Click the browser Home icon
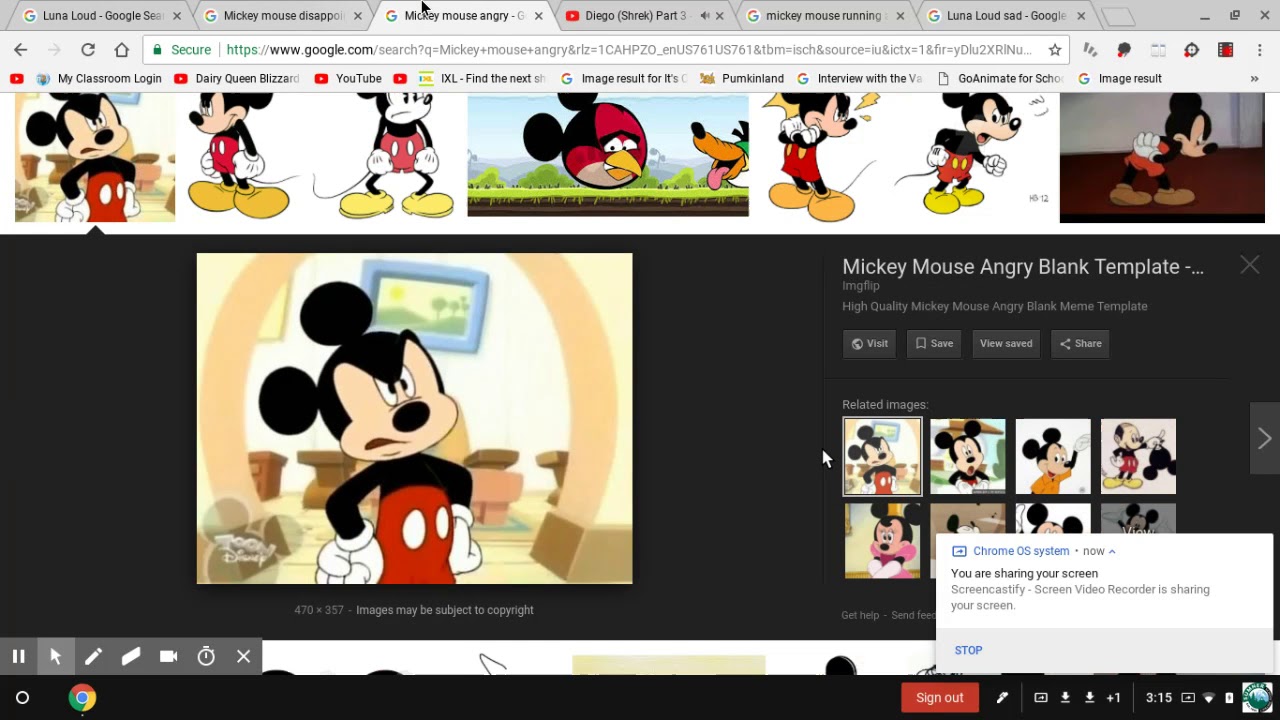The image size is (1280, 720). point(122,50)
